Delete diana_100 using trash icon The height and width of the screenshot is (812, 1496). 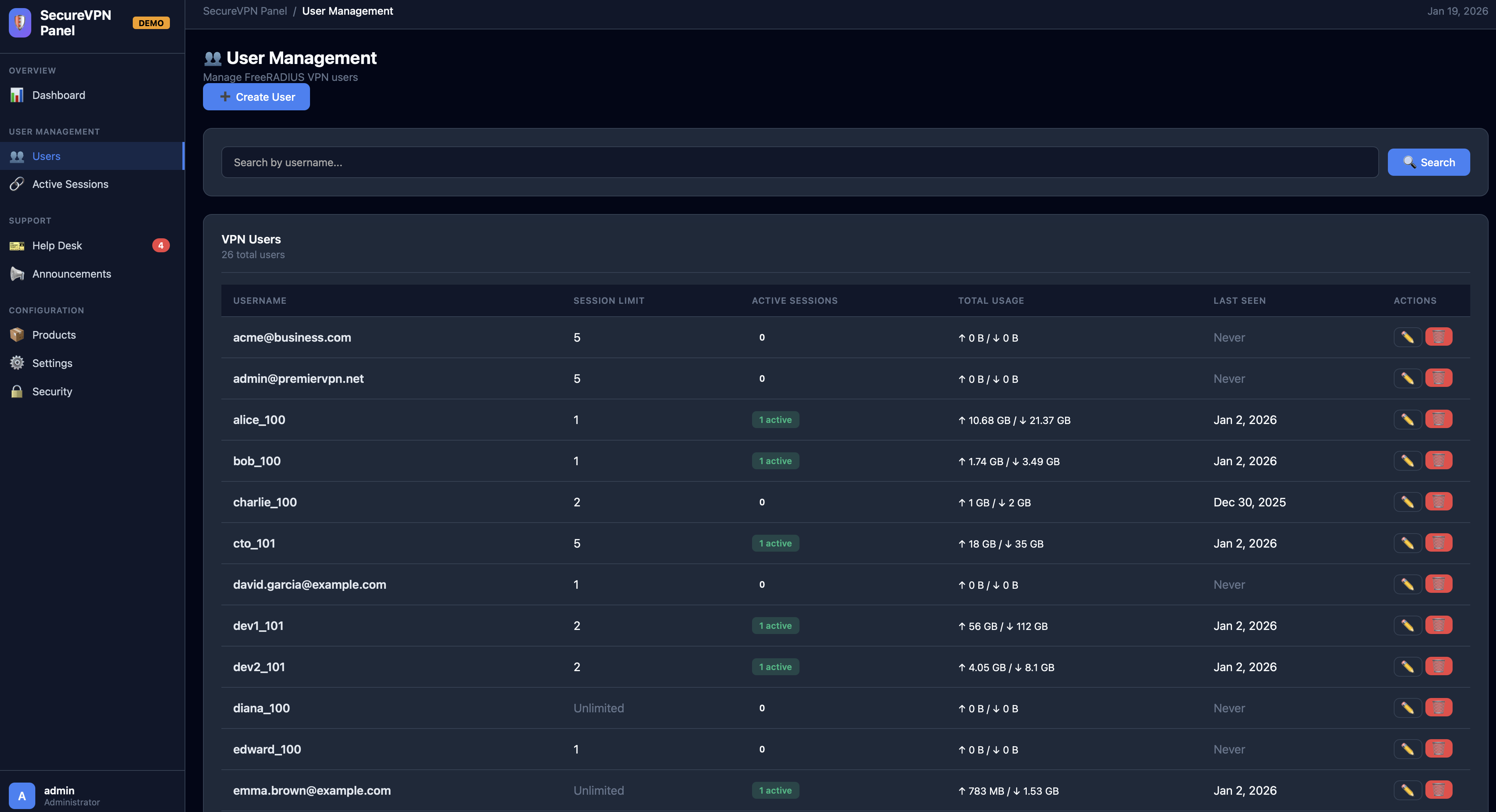[1439, 708]
